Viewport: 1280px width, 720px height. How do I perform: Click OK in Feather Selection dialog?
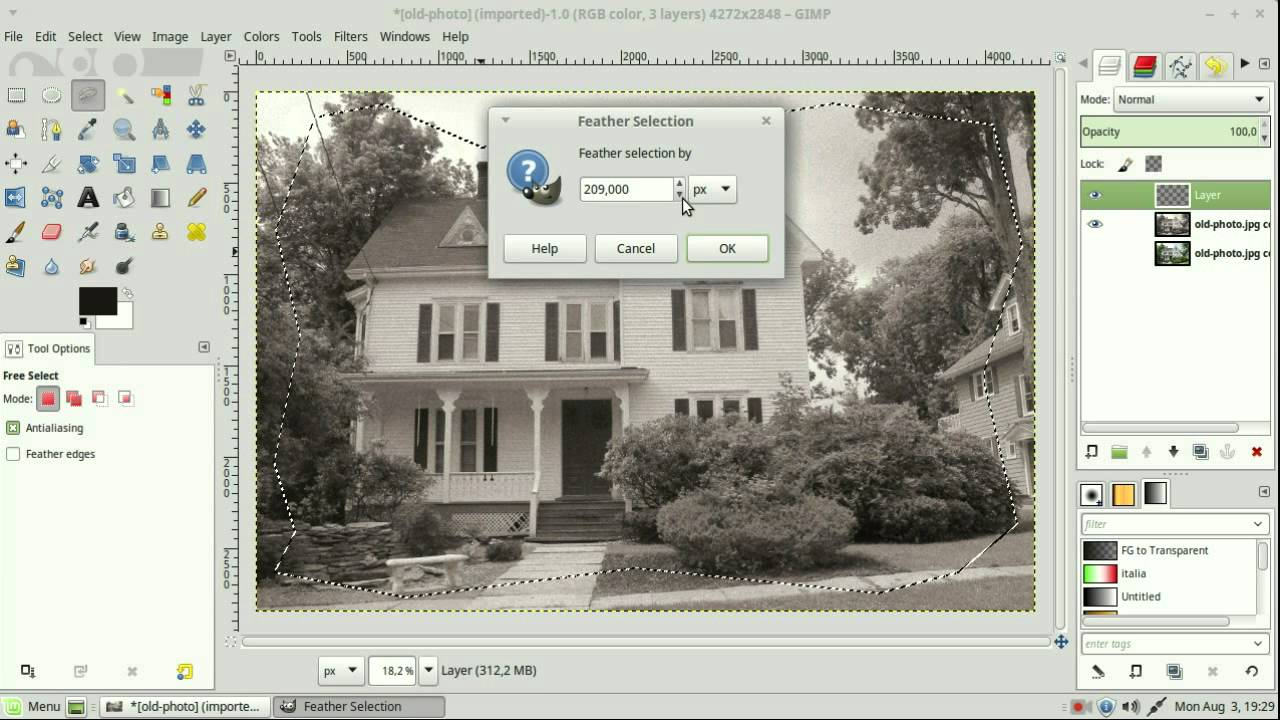(727, 248)
